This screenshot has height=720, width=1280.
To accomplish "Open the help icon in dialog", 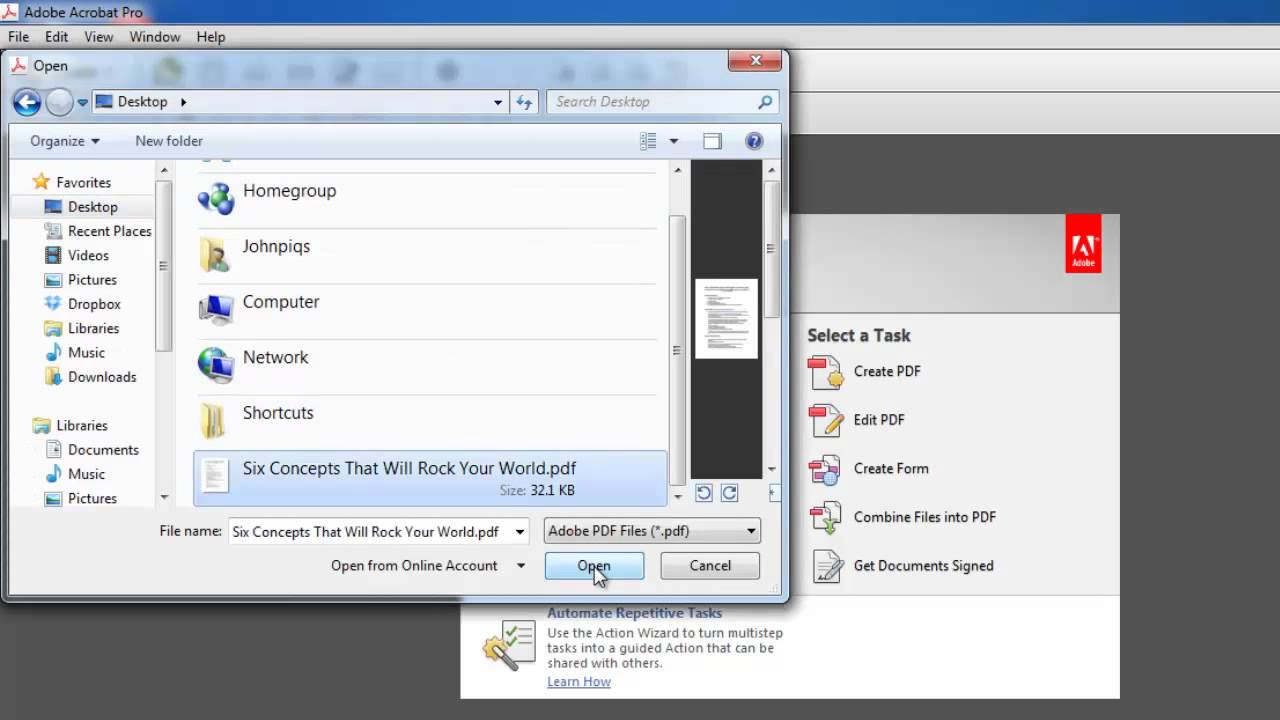I will tap(754, 141).
